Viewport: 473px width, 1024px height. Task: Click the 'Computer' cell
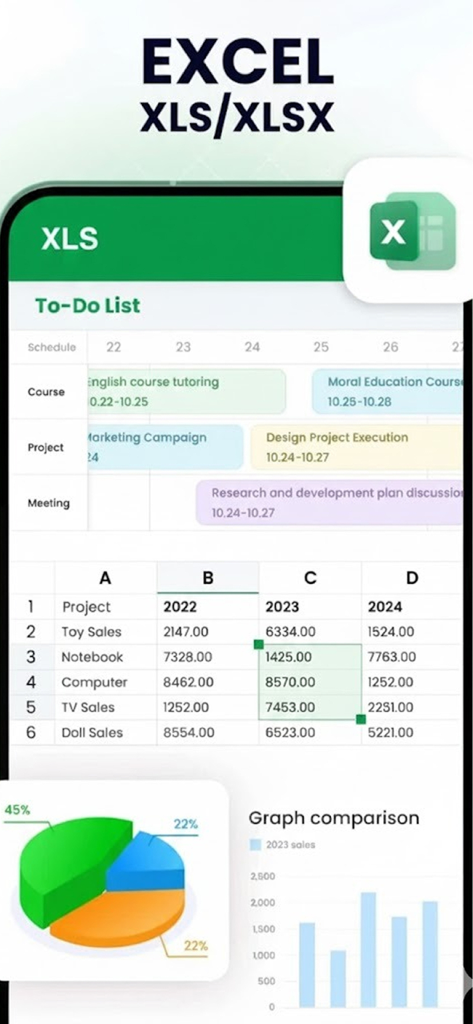click(105, 682)
